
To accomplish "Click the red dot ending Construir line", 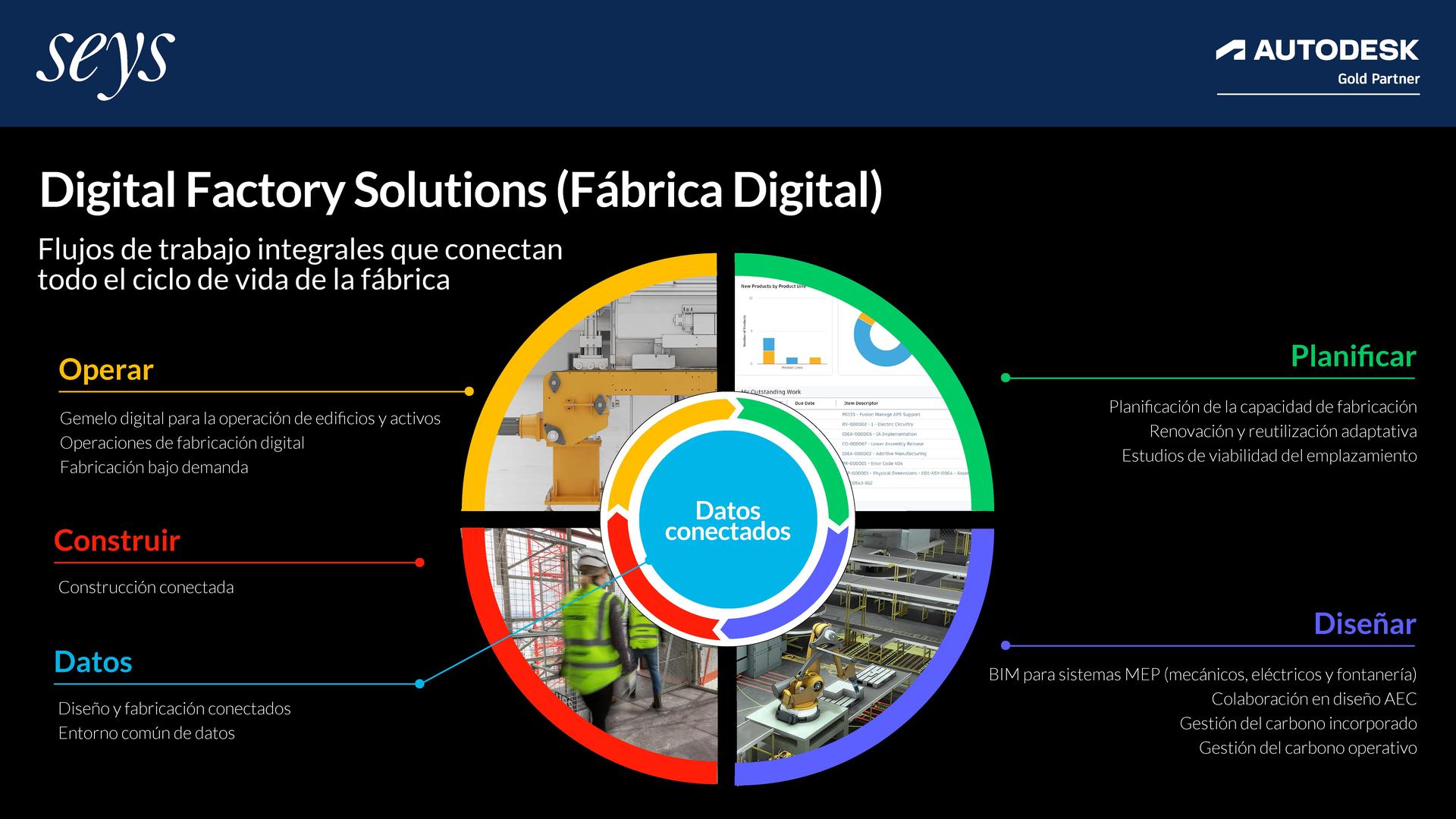I will [420, 563].
